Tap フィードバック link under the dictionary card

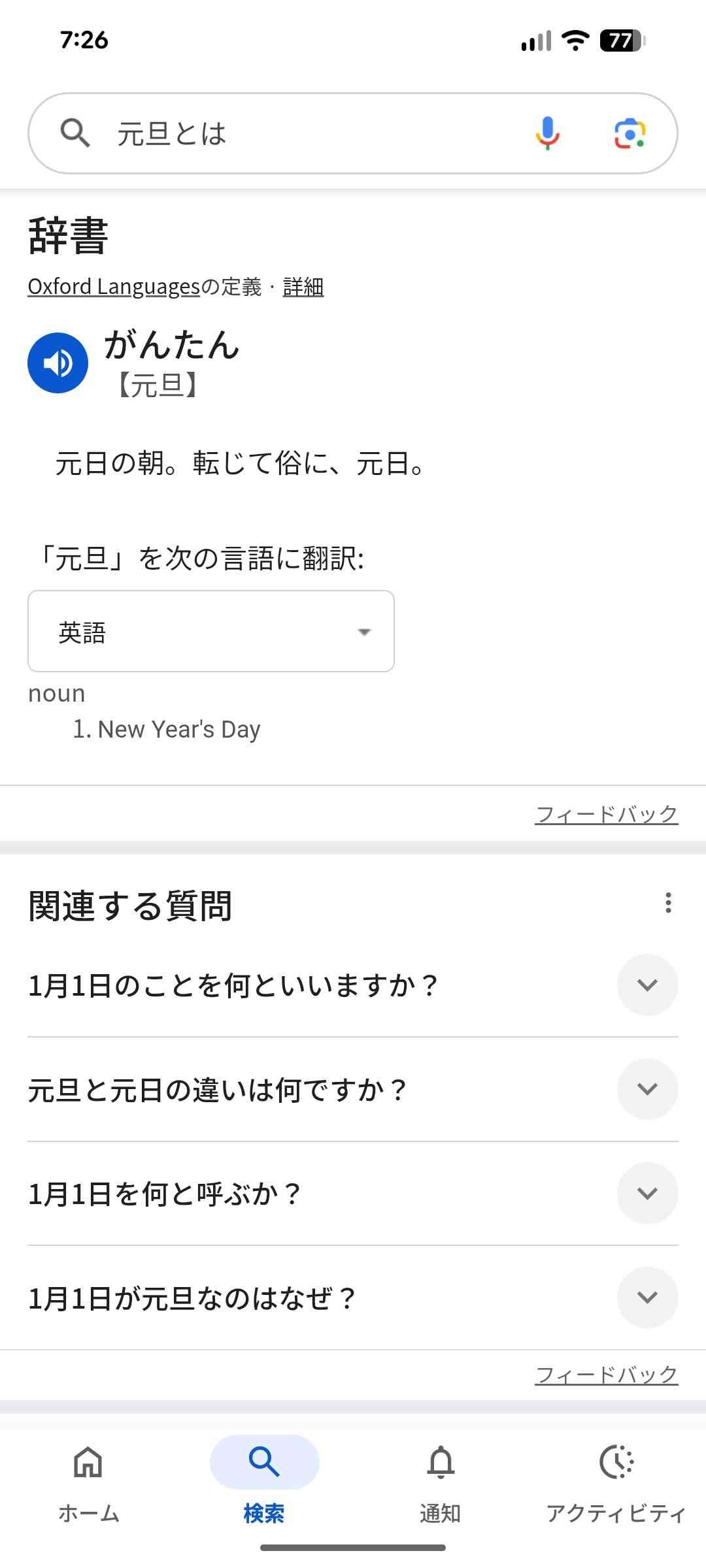click(x=606, y=814)
